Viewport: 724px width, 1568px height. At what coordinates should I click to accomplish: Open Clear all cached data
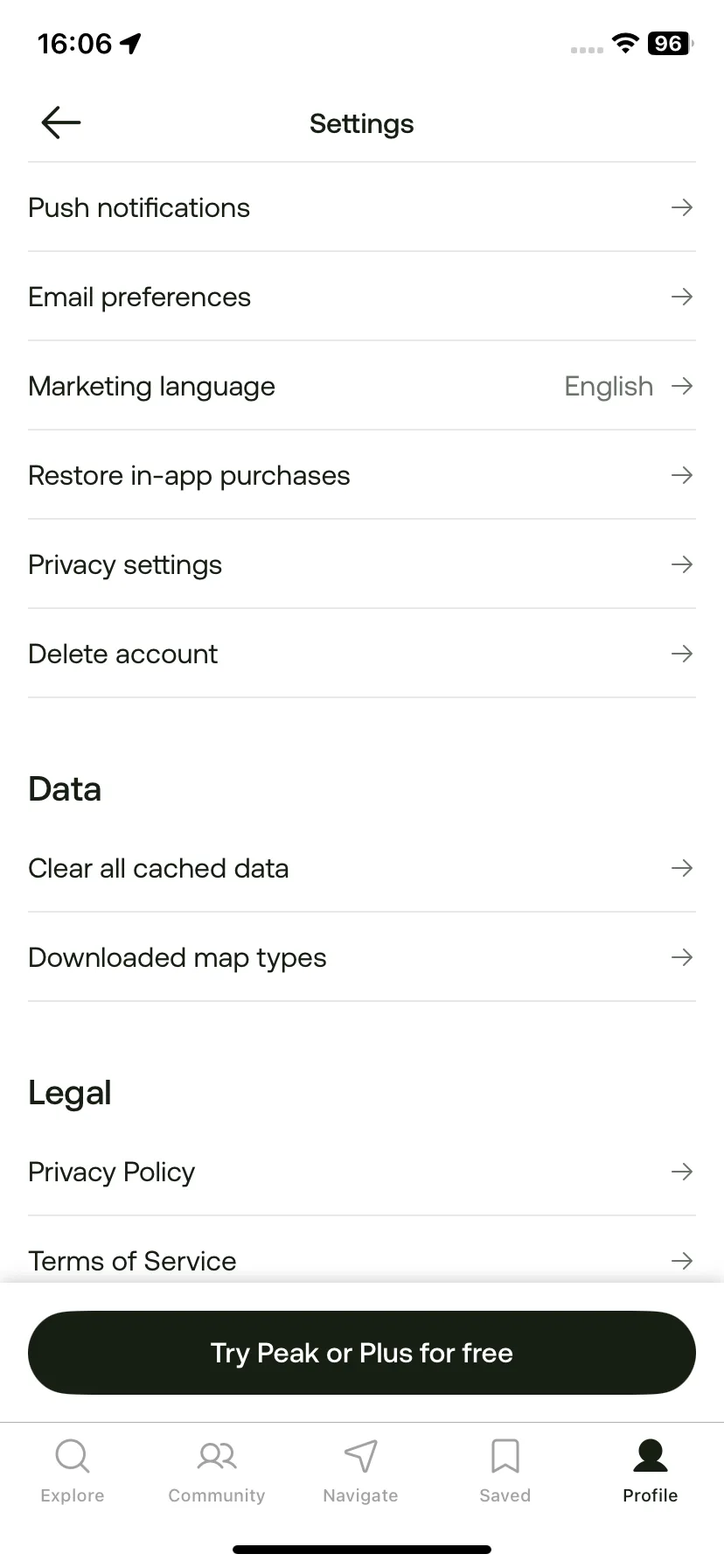tap(362, 868)
